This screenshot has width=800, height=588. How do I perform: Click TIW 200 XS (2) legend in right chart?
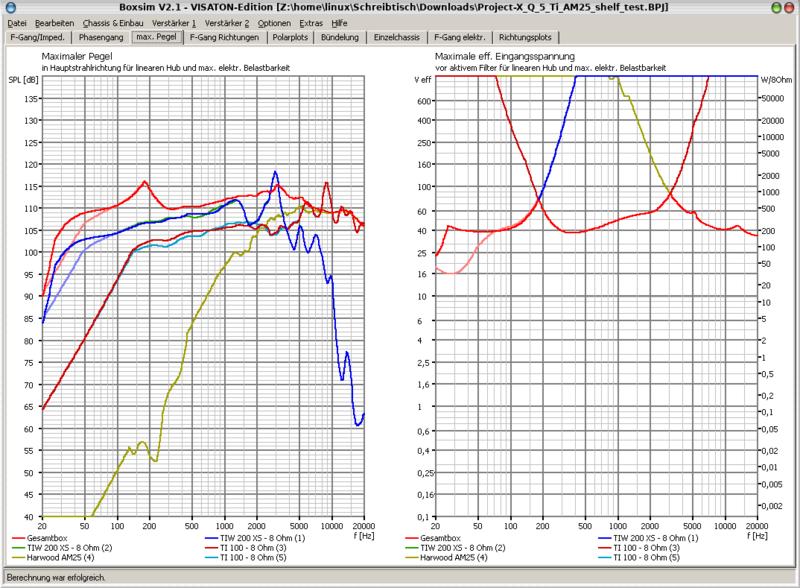[456, 548]
